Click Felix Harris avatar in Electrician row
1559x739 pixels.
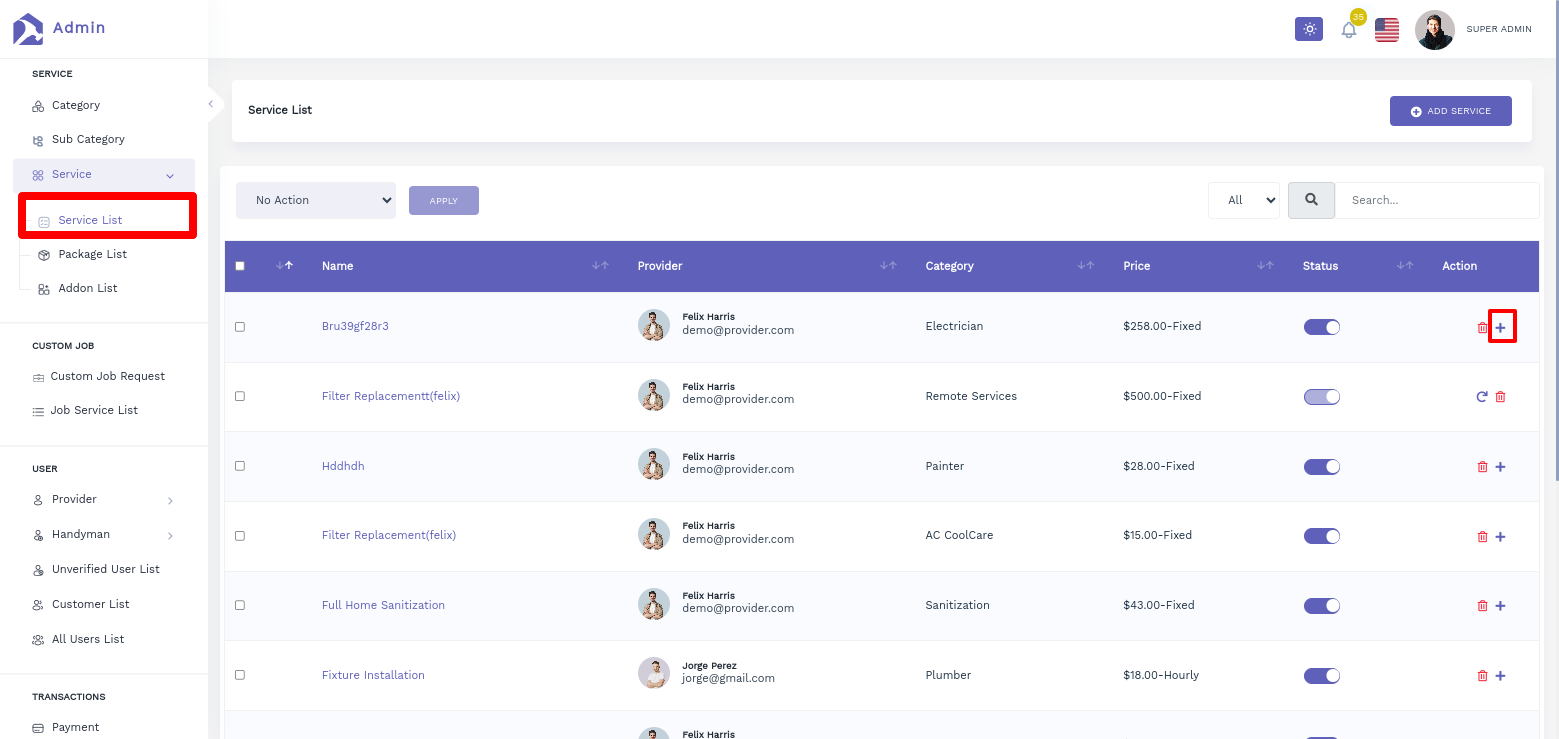(654, 325)
